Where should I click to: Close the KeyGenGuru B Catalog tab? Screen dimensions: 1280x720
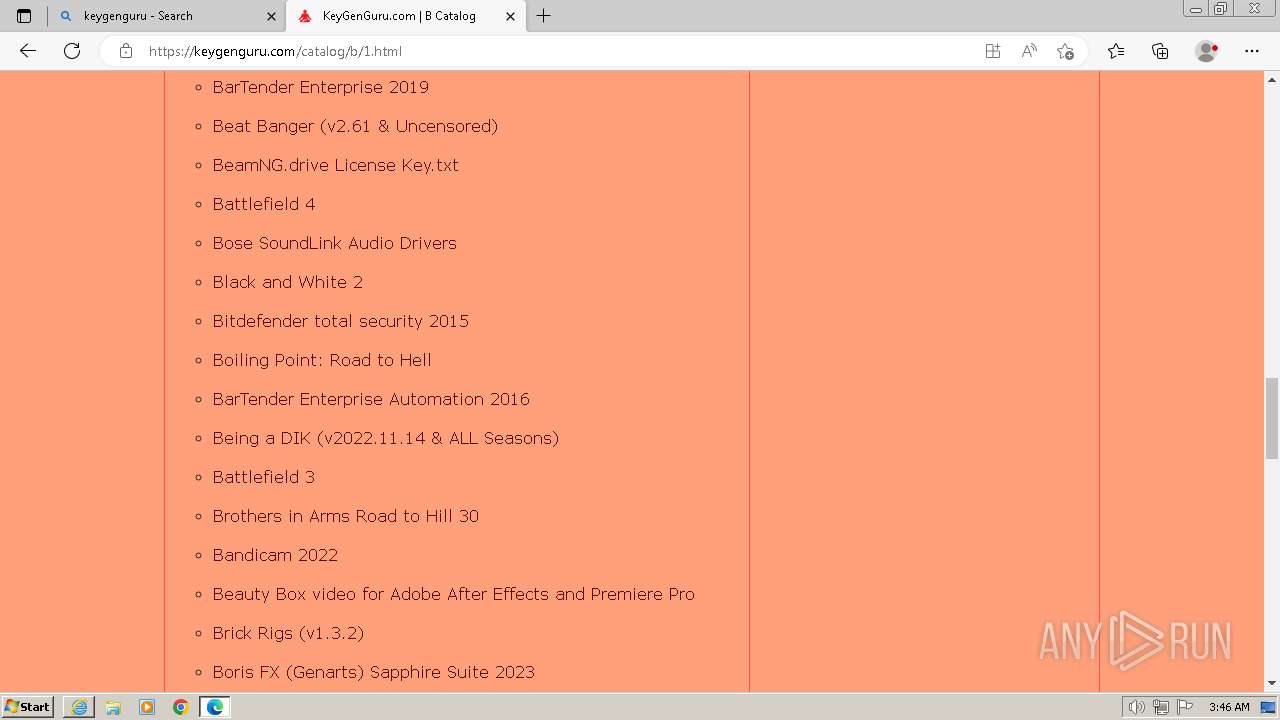pos(511,16)
